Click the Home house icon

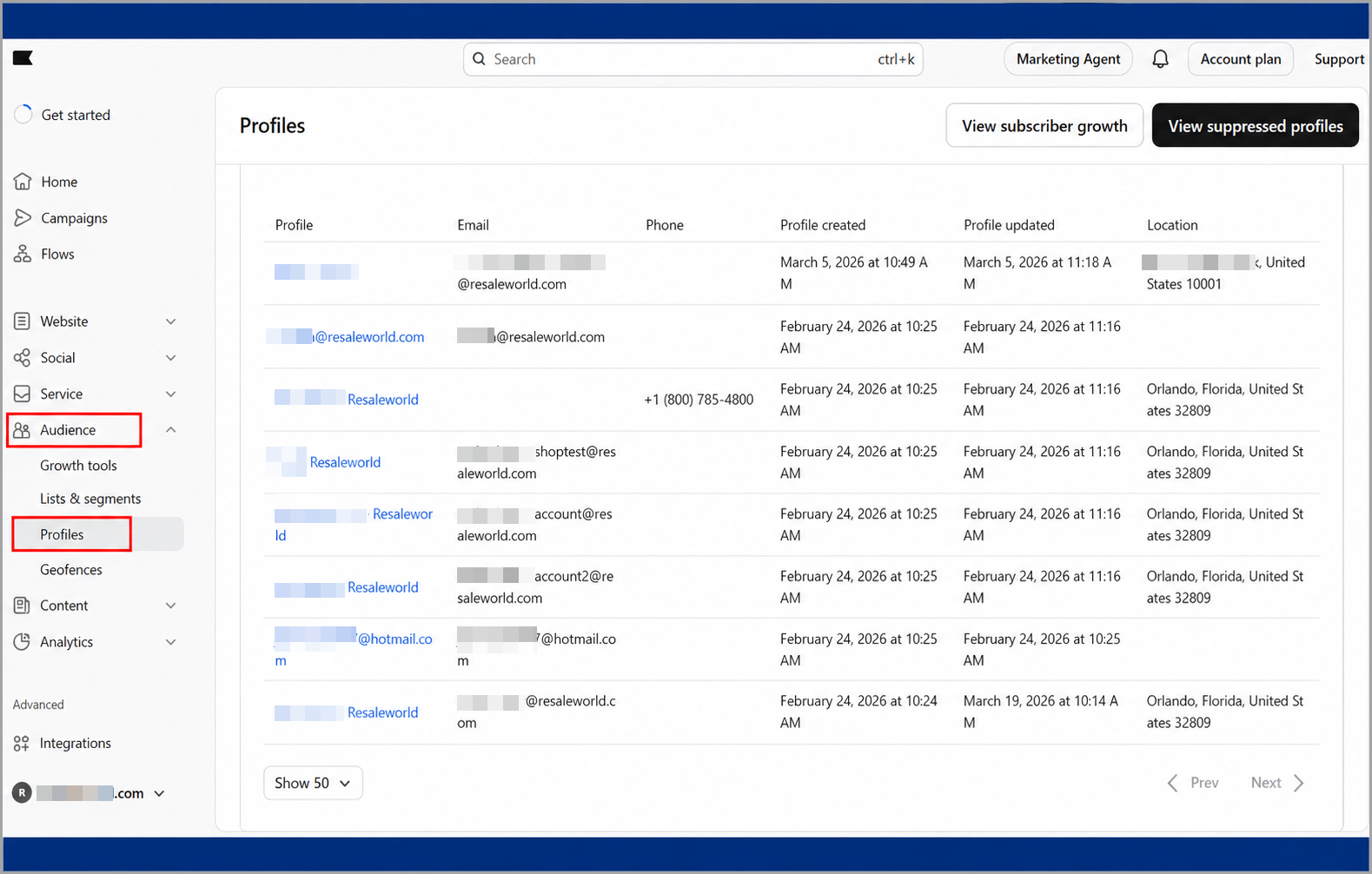[23, 182]
